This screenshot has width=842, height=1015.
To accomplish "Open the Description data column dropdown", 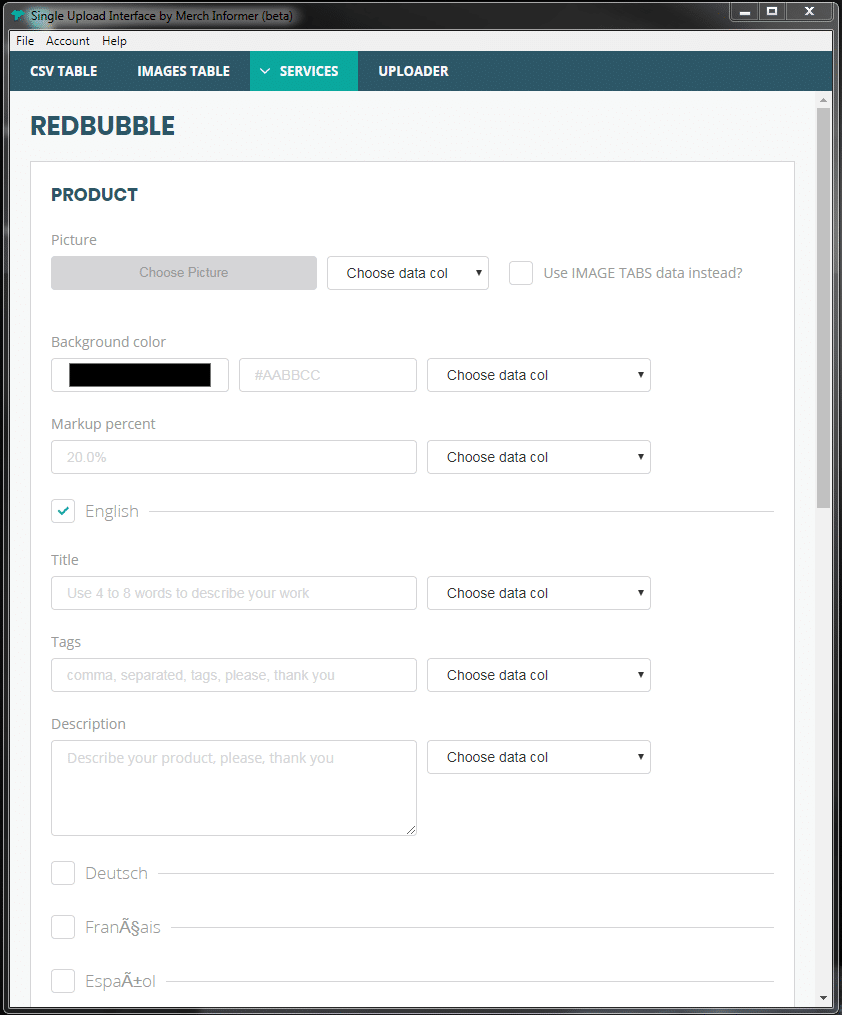I will pyautogui.click(x=538, y=757).
